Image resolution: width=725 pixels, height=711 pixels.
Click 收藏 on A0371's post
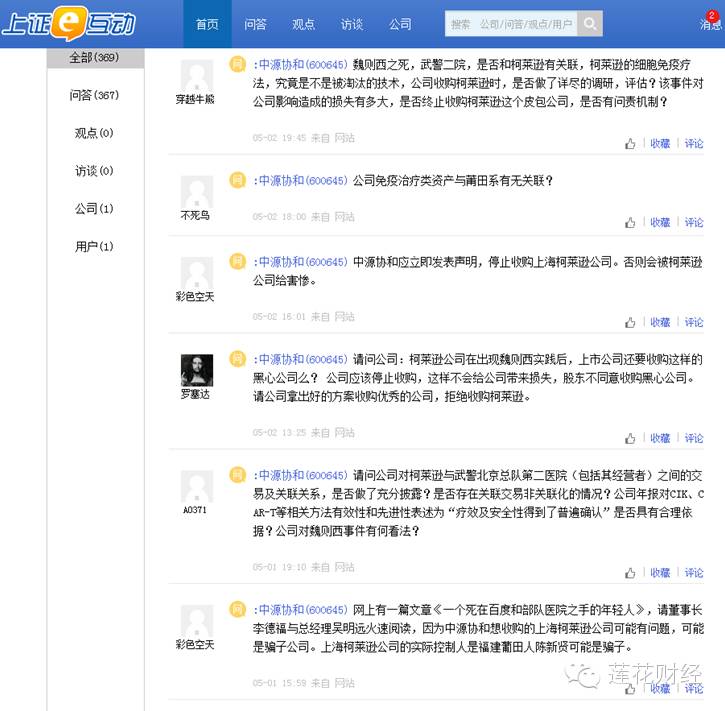pos(660,573)
